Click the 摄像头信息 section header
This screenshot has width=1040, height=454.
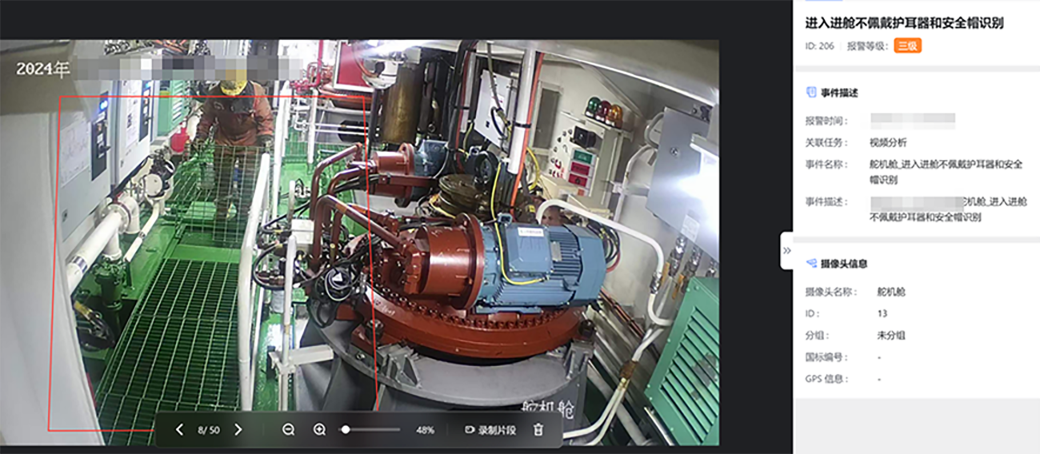843,264
